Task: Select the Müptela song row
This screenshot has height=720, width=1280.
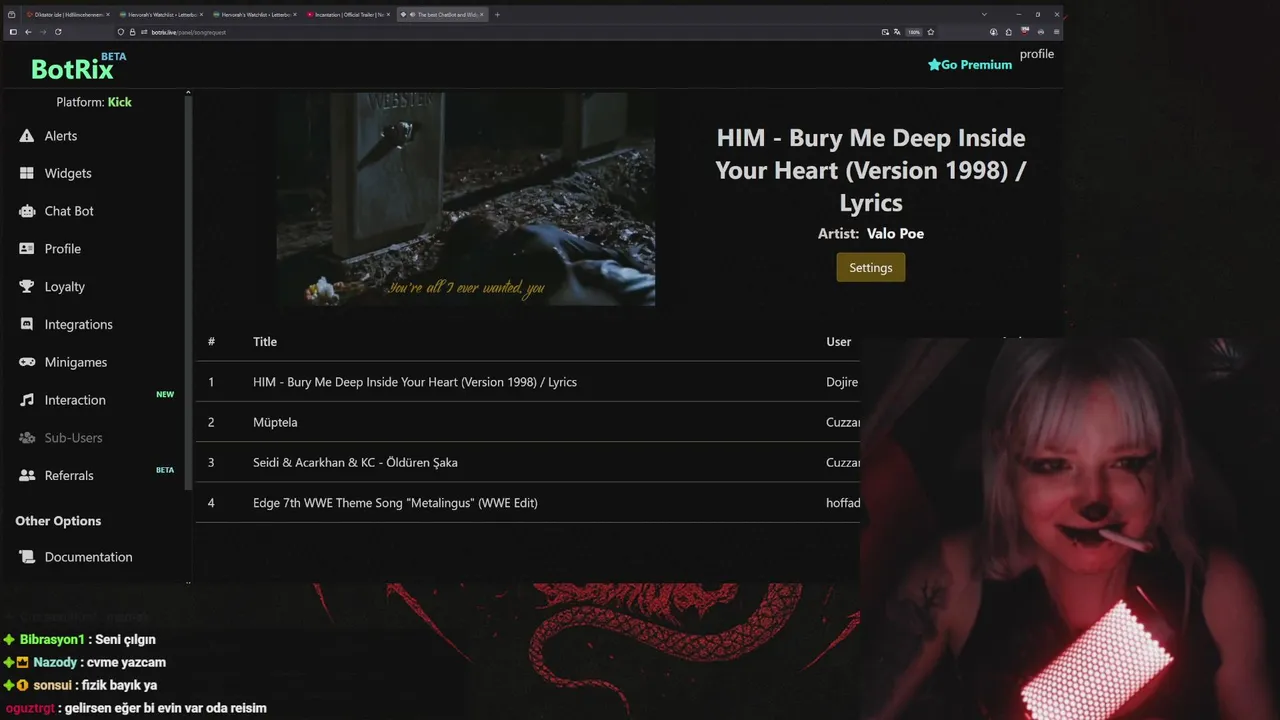Action: (x=528, y=422)
